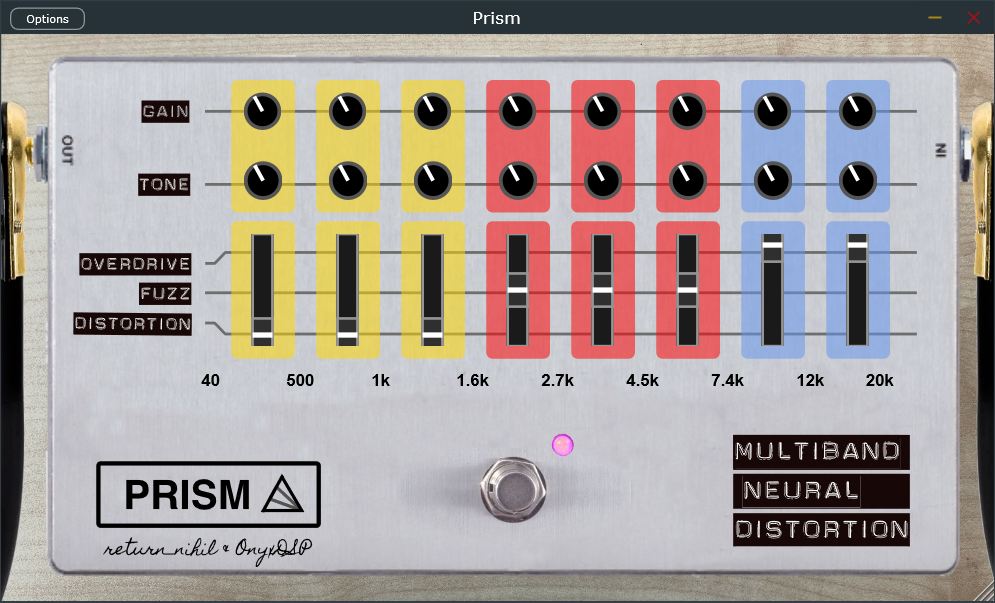Click the last blue band Gain knob
Screen dimensions: 995x603
[x=857, y=112]
